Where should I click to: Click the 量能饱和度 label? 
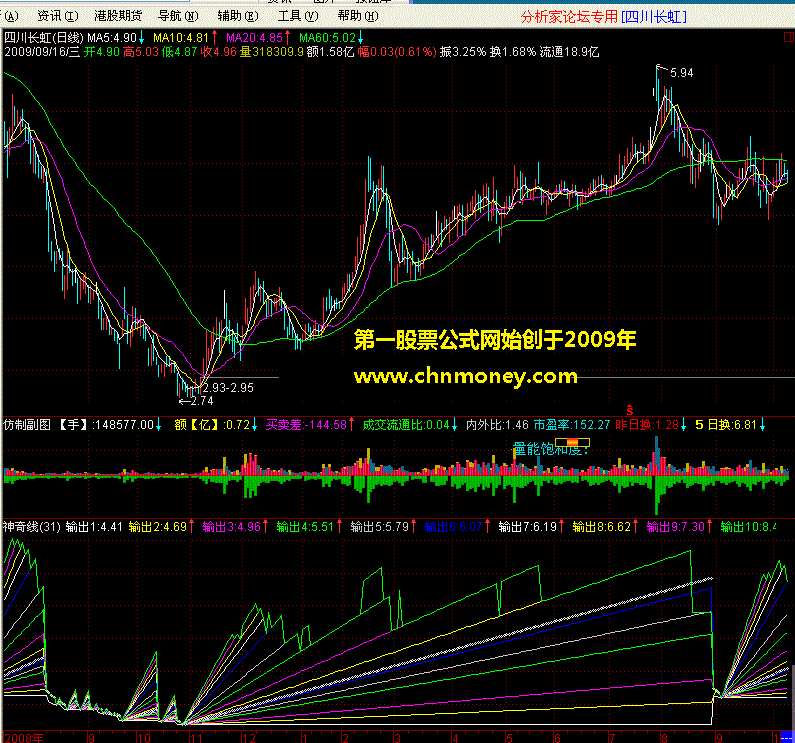click(x=550, y=449)
